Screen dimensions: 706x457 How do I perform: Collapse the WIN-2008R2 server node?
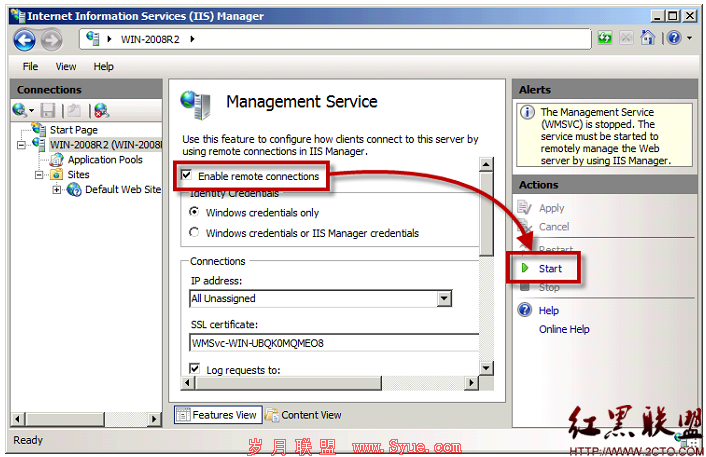(x=21, y=145)
